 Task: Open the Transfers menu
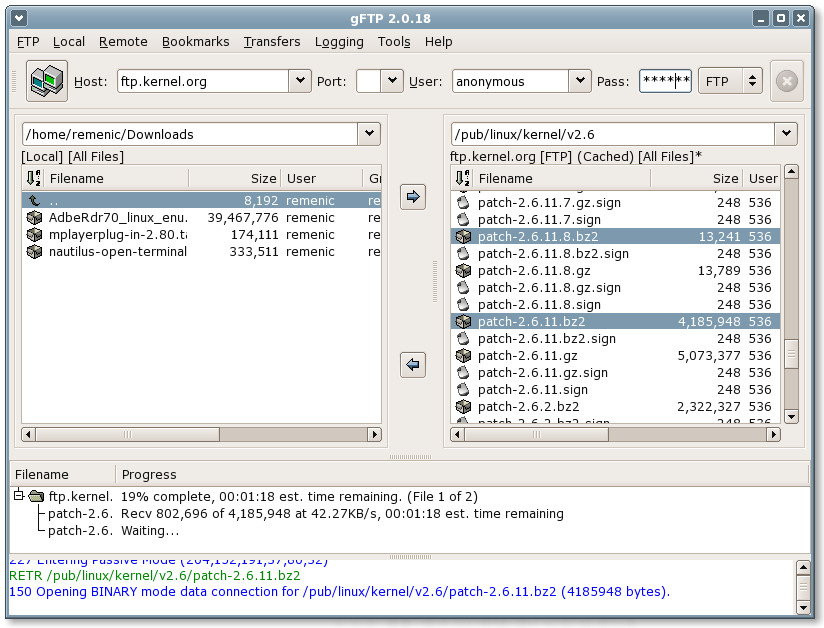[272, 42]
